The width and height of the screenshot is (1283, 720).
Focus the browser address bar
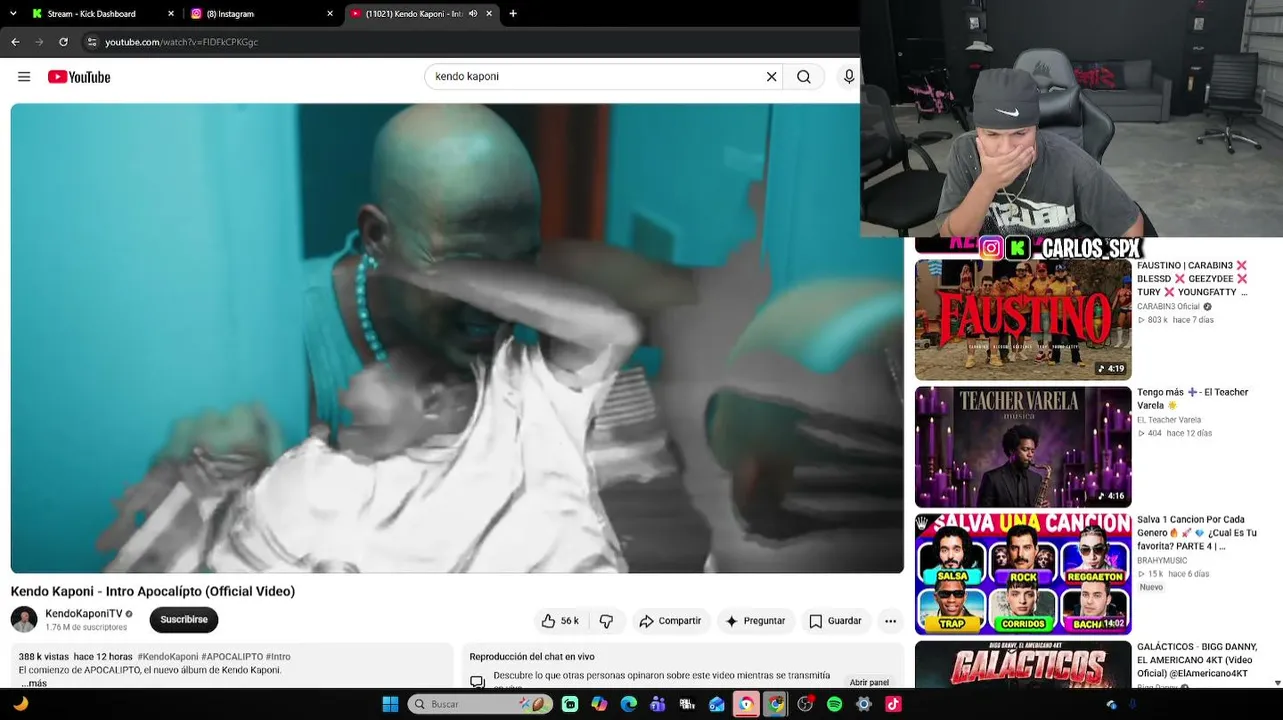click(470, 42)
